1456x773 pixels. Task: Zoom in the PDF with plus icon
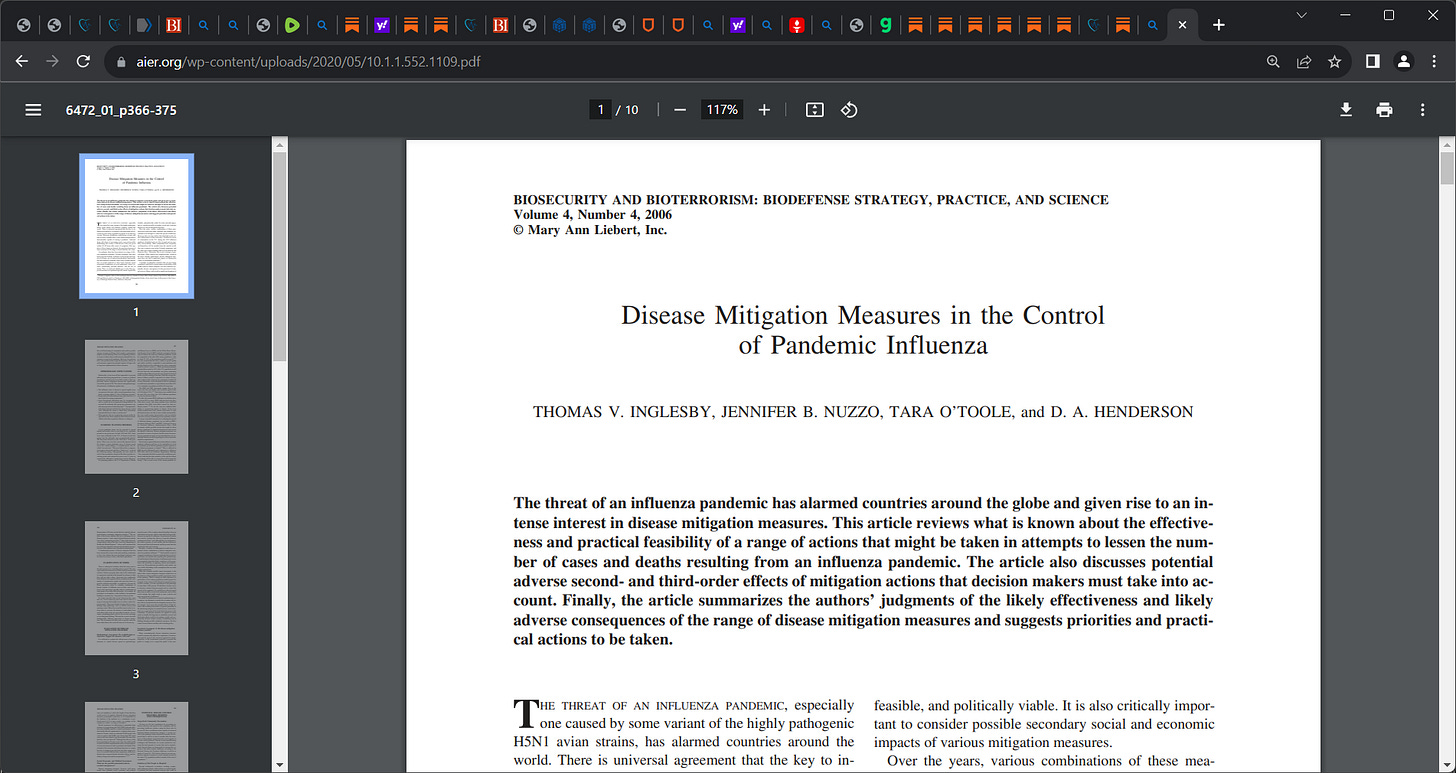(x=764, y=110)
